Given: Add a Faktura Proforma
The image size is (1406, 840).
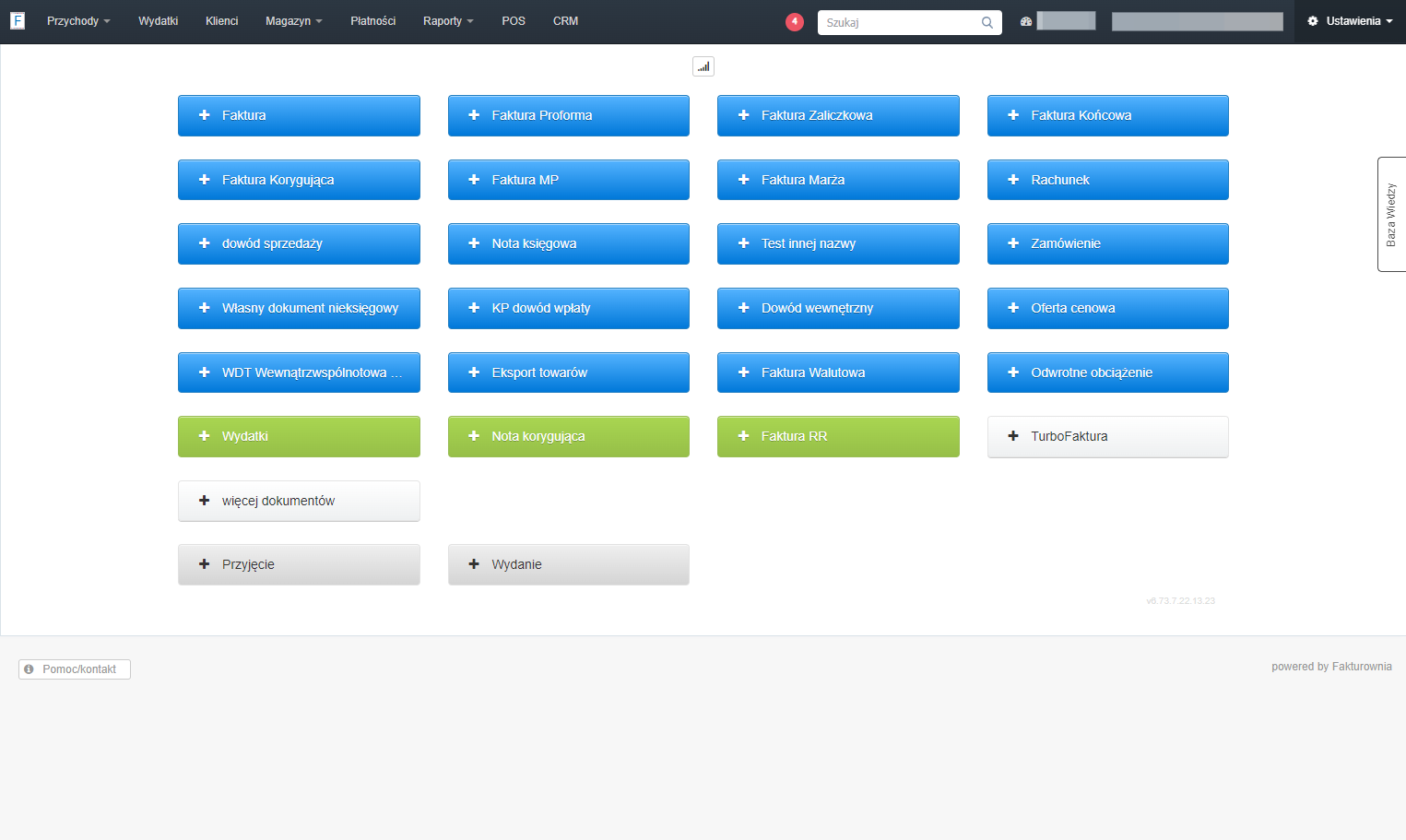Looking at the screenshot, I should [569, 115].
